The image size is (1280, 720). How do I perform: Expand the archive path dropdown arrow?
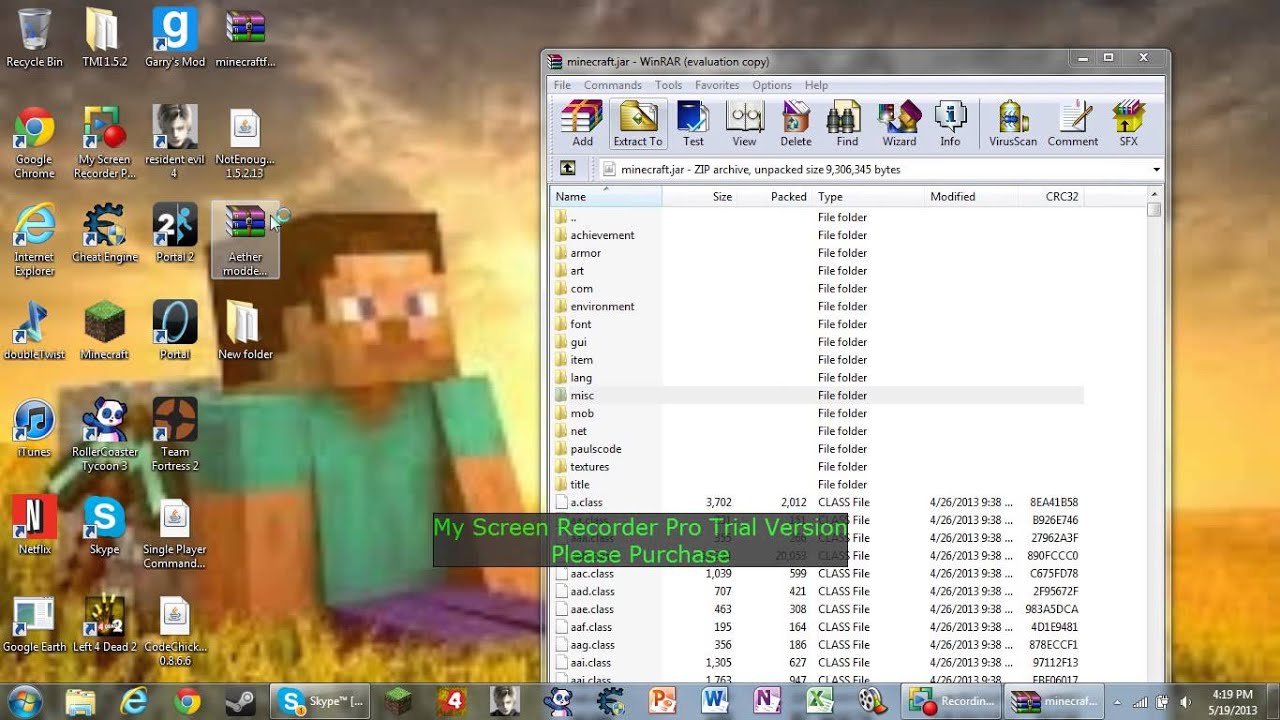pyautogui.click(x=1156, y=170)
